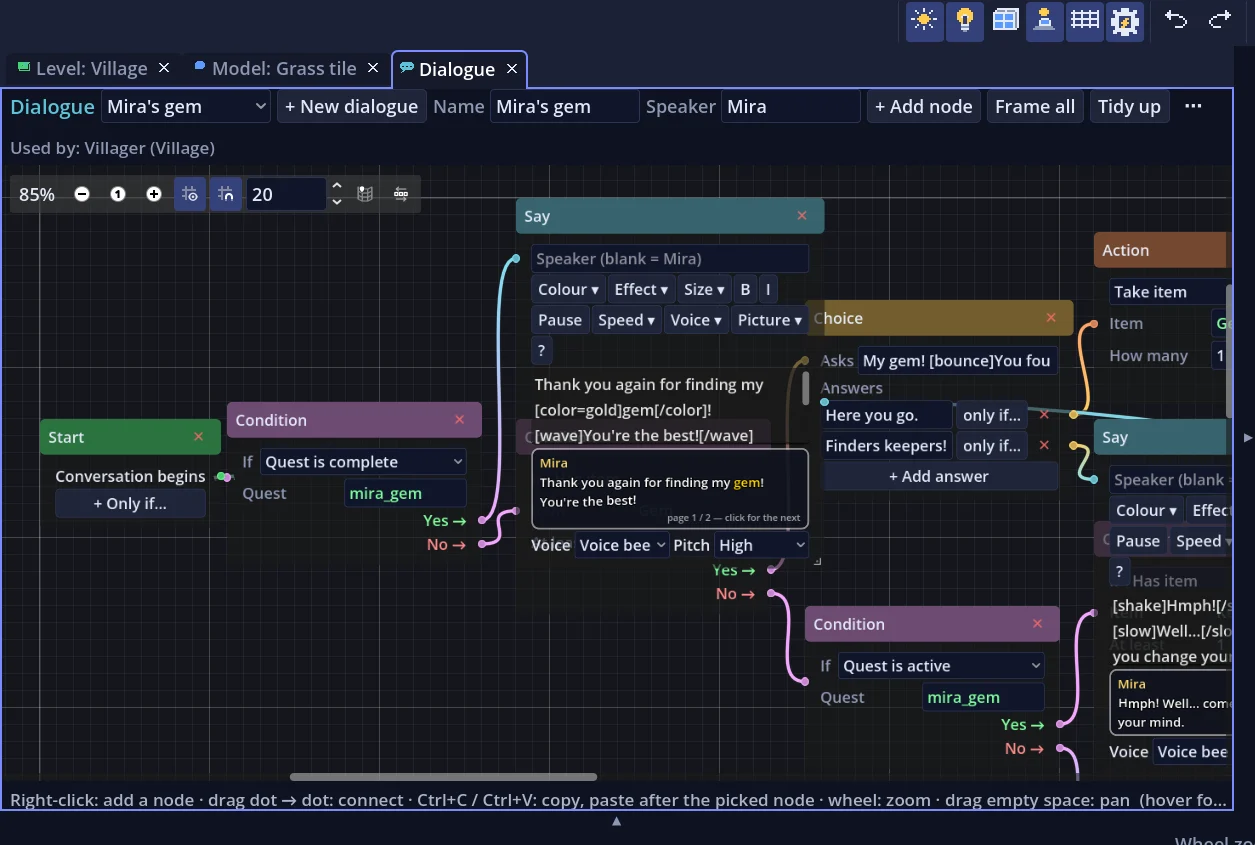Open the Speed dropdown in top Say node

pos(626,321)
